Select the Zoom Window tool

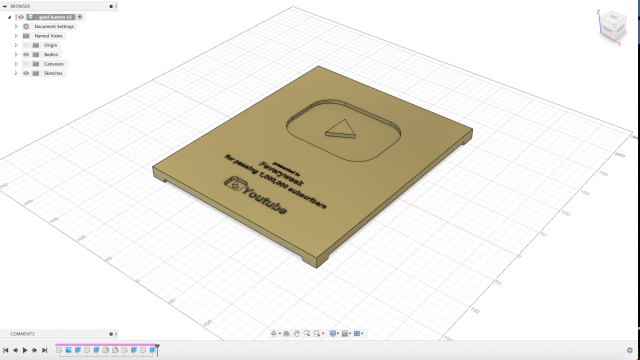coord(317,333)
